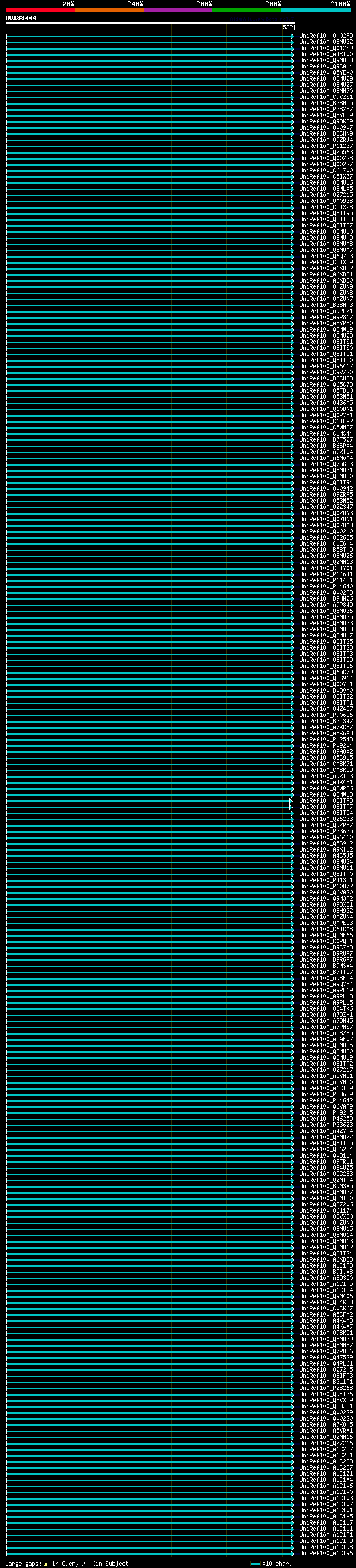Select hit UniRef100_O00938
This screenshot has width=356, height=1568.
coord(326,201)
